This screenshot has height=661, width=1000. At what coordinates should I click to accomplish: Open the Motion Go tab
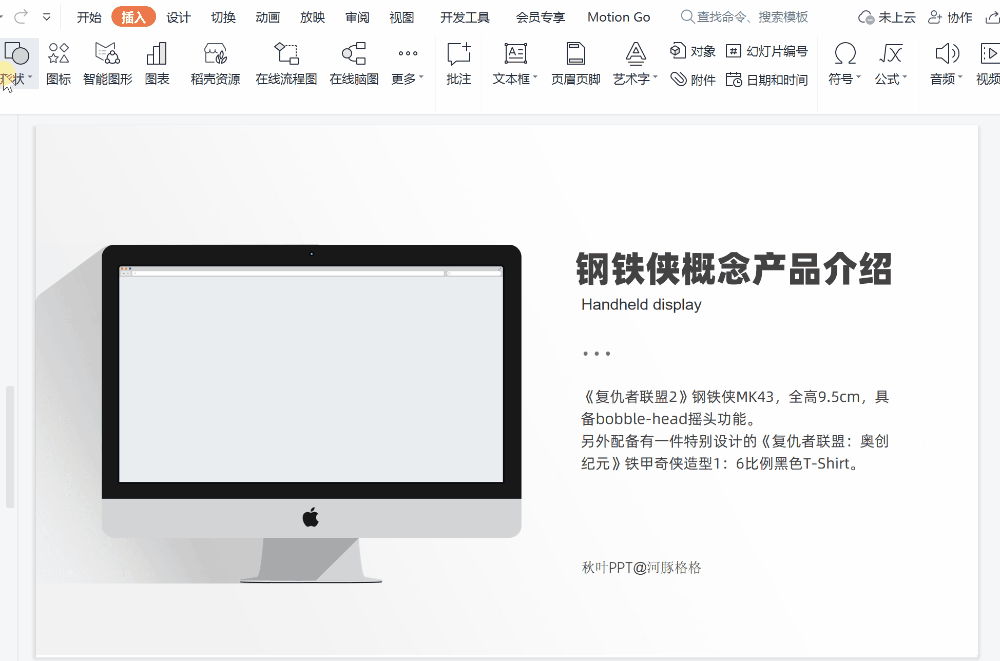tap(619, 17)
